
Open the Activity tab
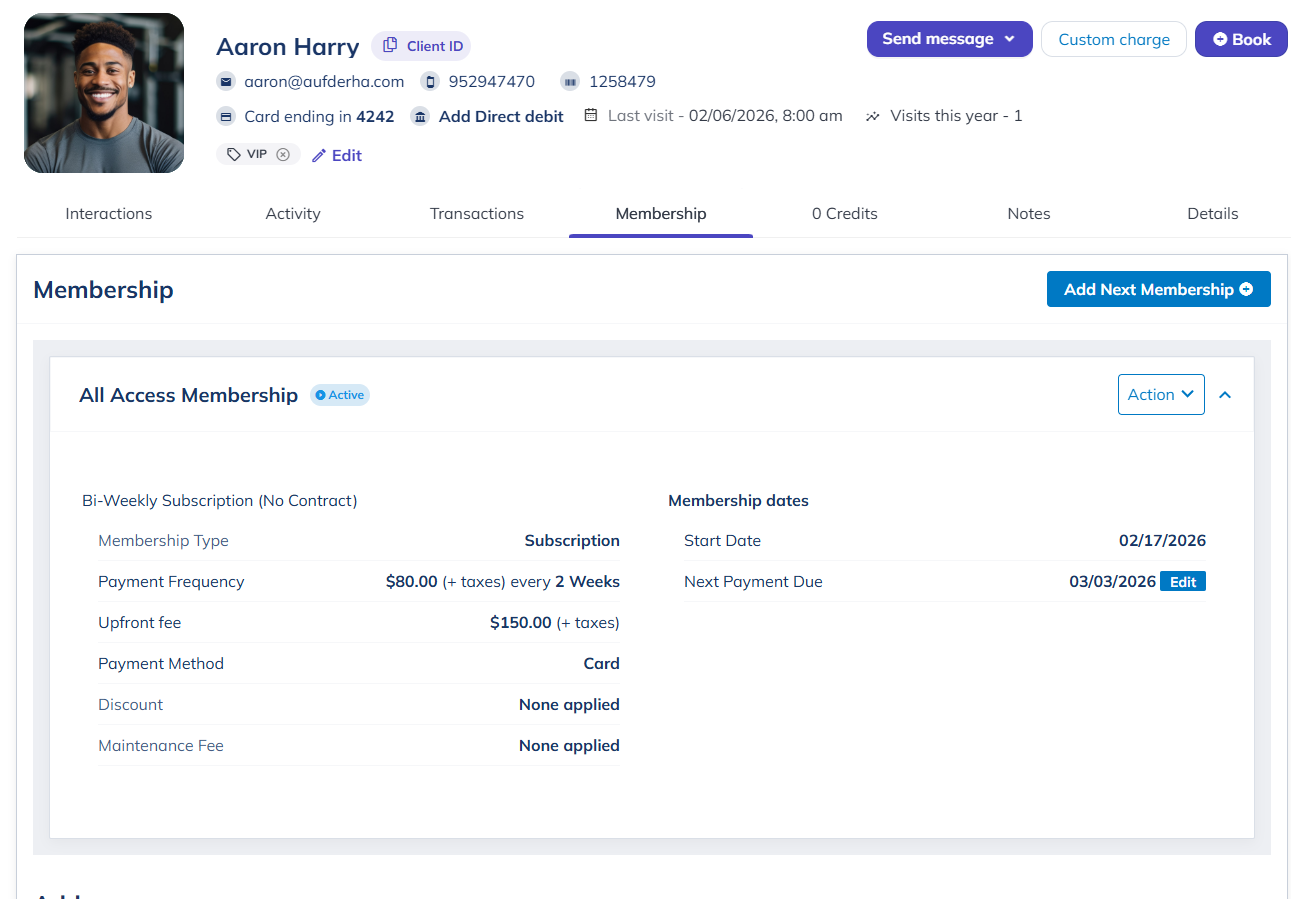tap(293, 214)
